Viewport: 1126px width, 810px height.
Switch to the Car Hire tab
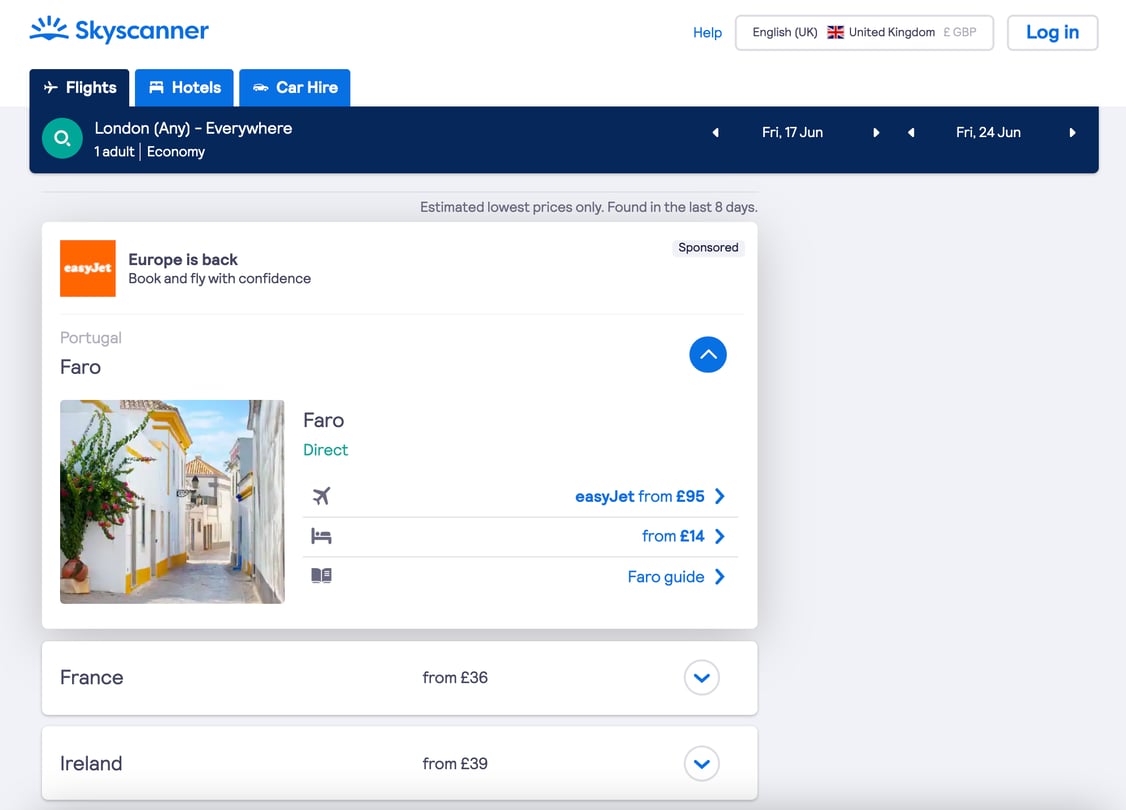click(x=294, y=88)
